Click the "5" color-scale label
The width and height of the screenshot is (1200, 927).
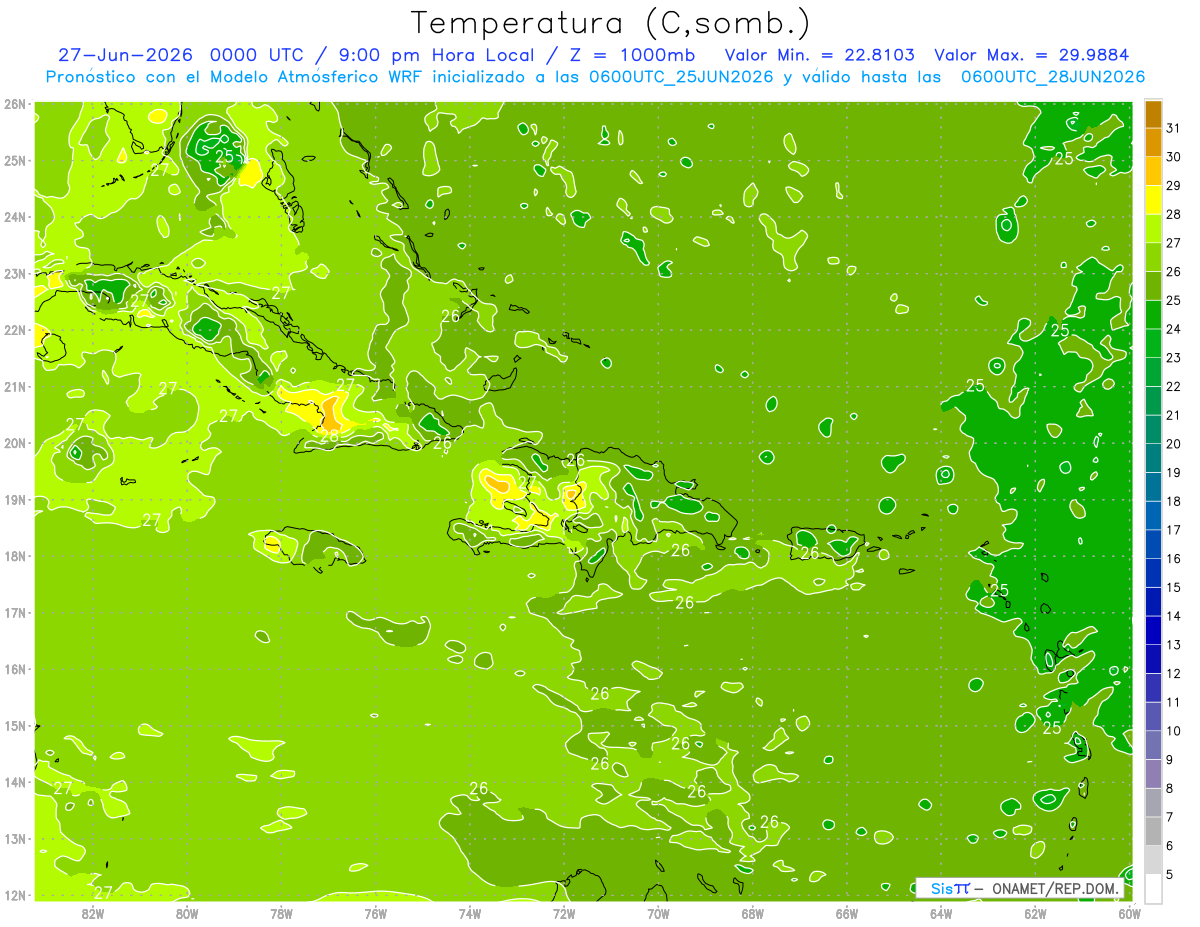pos(1170,875)
